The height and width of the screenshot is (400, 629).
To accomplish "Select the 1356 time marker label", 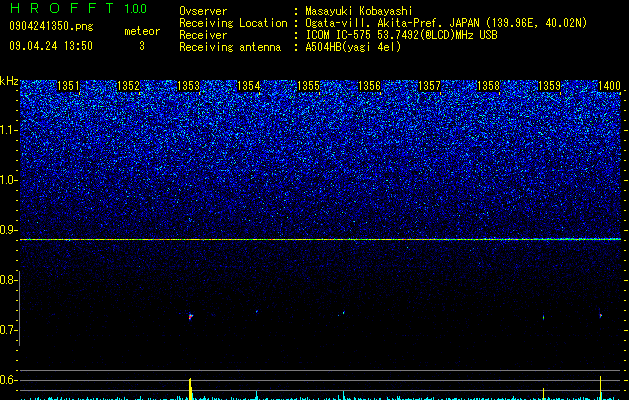I will (x=369, y=86).
